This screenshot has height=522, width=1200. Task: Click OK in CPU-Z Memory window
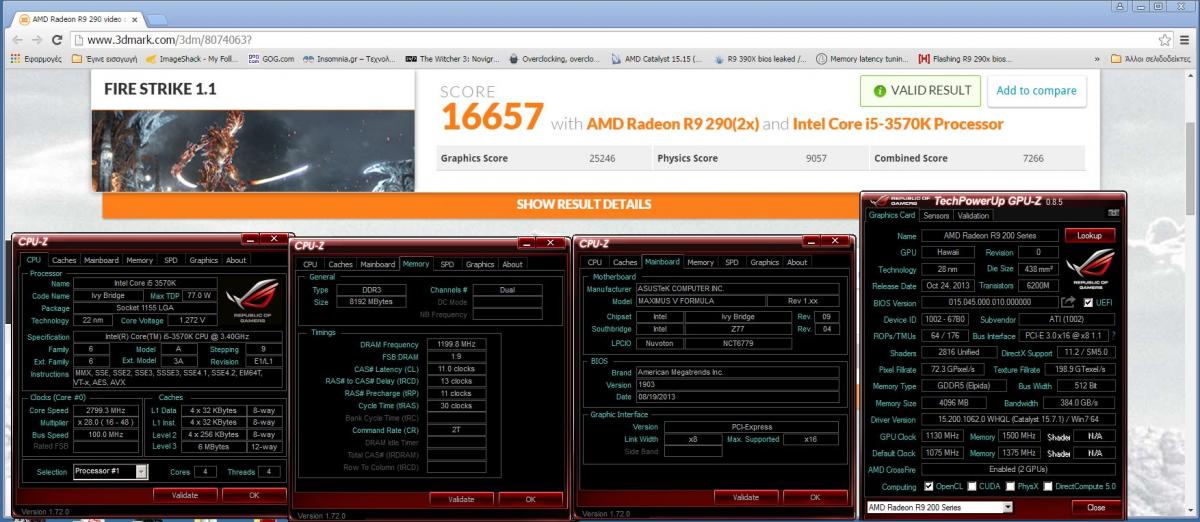(x=530, y=499)
